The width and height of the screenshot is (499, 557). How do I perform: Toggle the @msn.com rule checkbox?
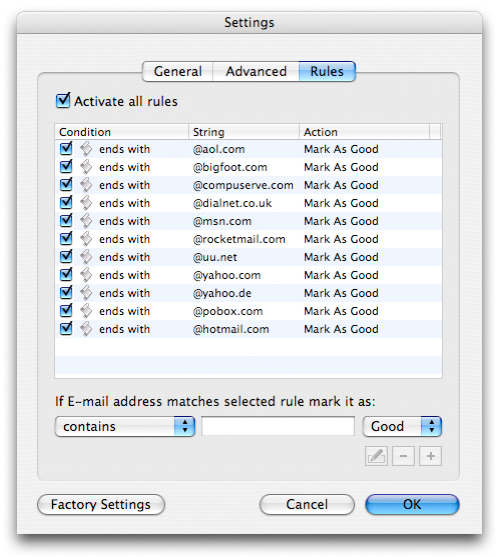(66, 220)
